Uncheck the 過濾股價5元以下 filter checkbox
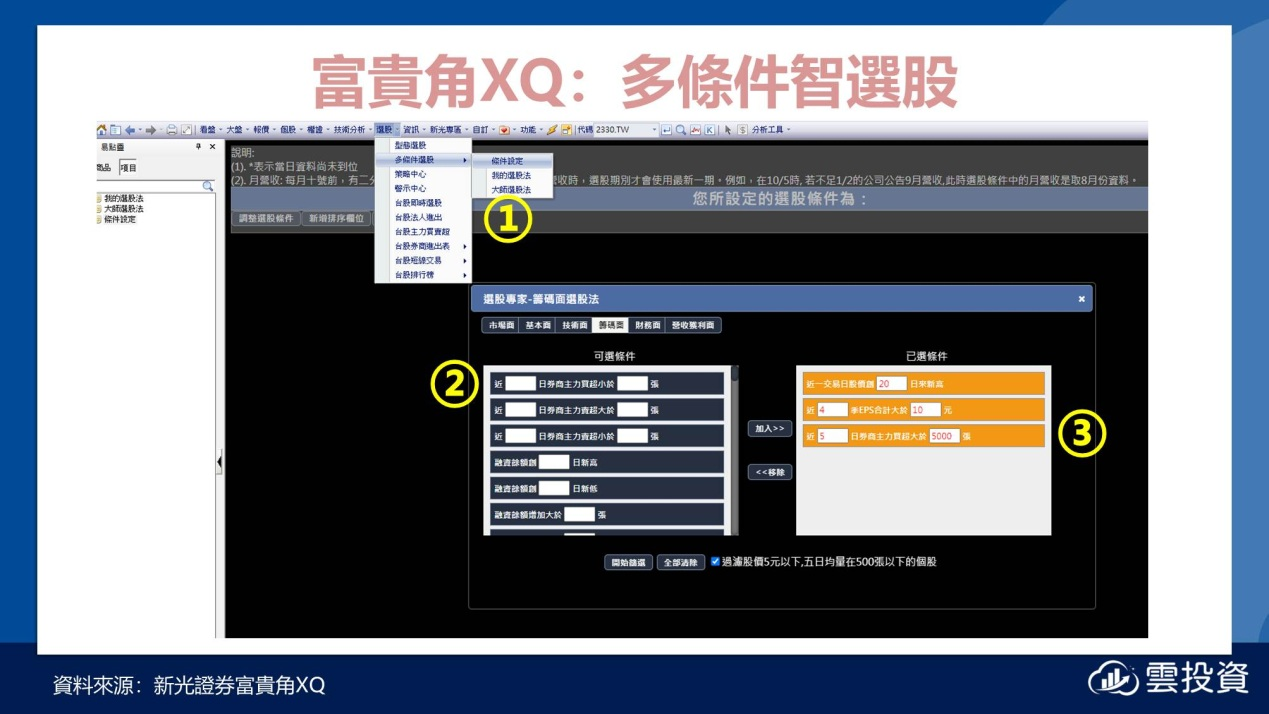The image size is (1269, 714). click(x=715, y=562)
